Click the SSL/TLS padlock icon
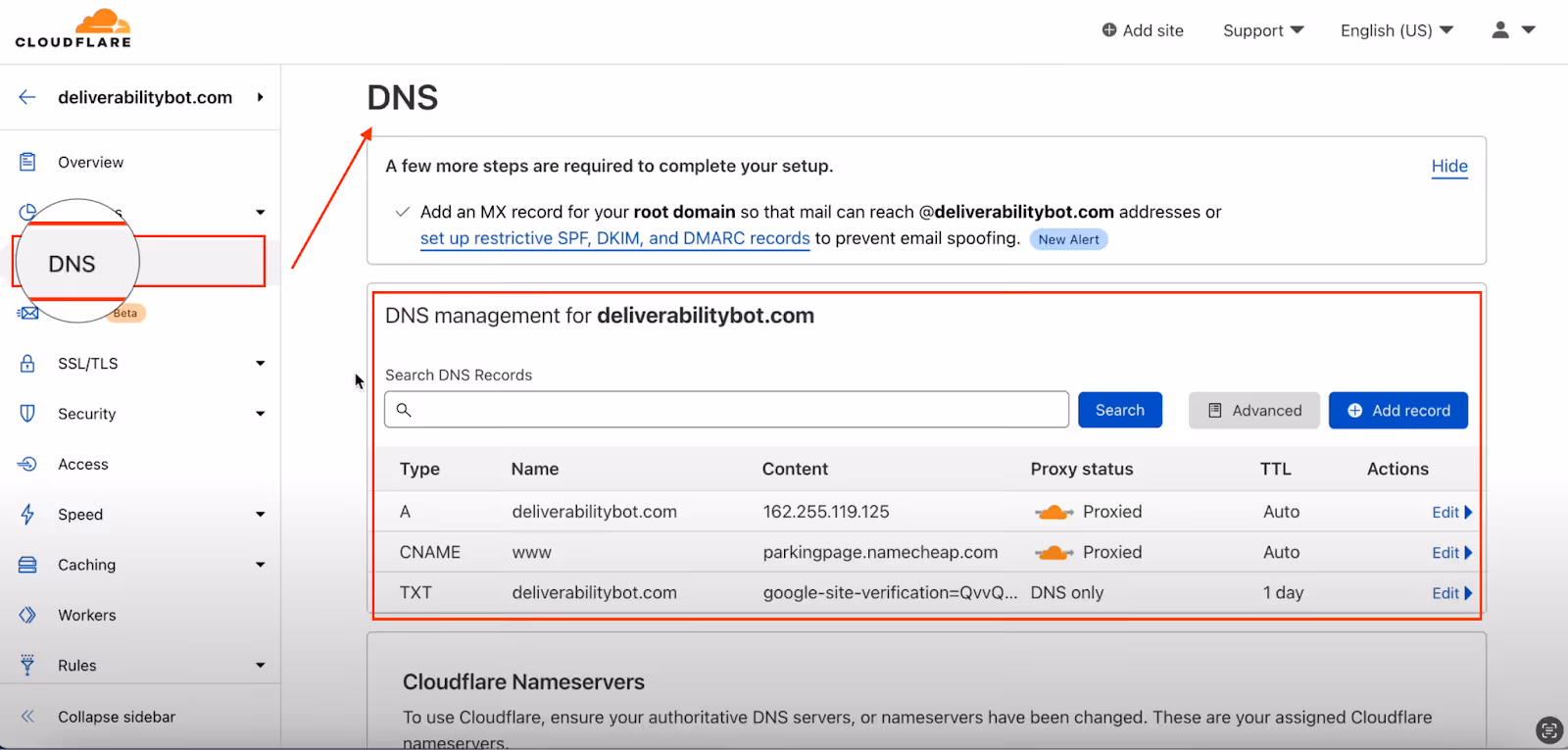Image resolution: width=1568 pixels, height=750 pixels. [27, 363]
